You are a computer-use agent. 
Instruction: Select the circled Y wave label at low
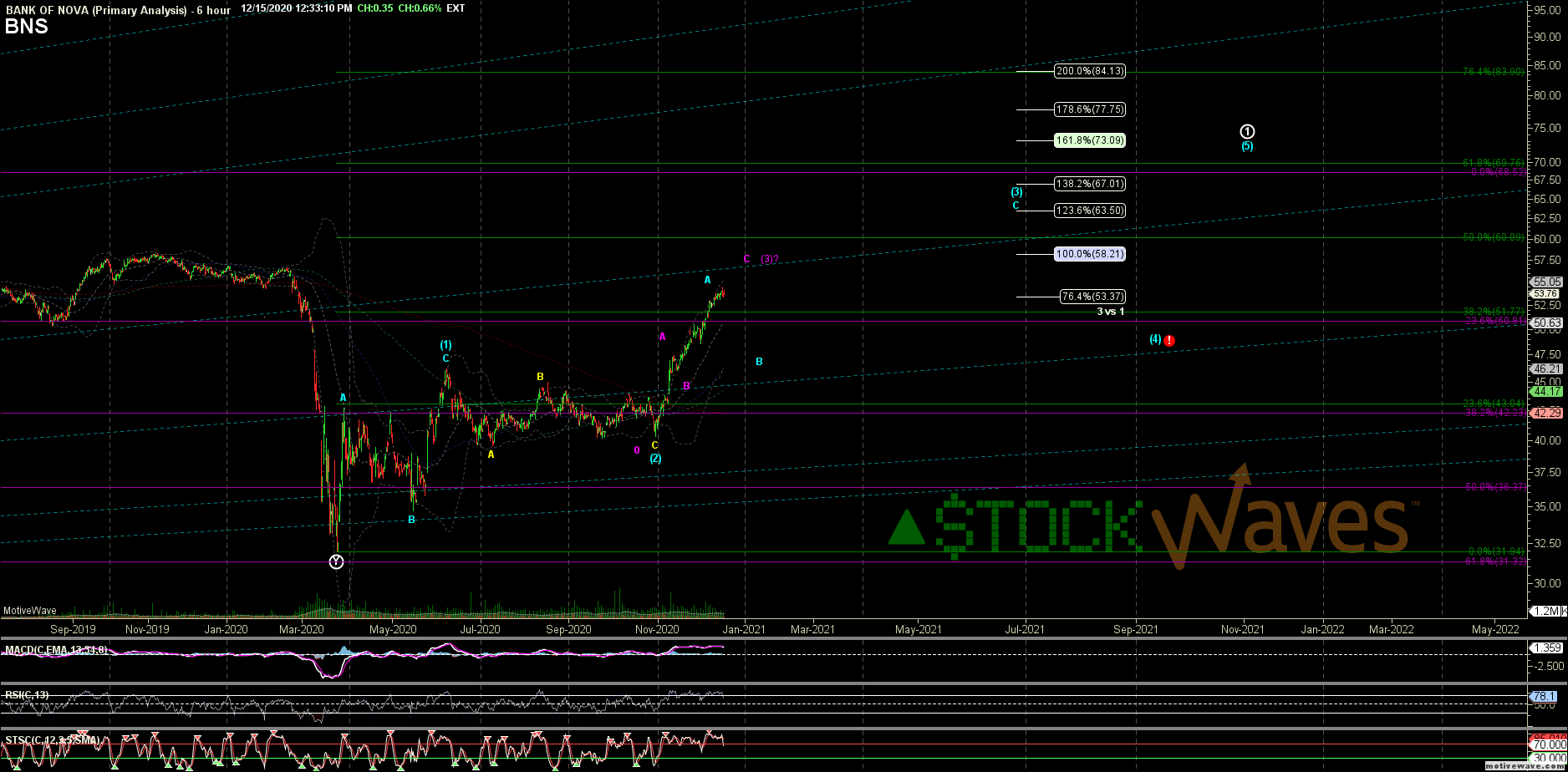(336, 562)
